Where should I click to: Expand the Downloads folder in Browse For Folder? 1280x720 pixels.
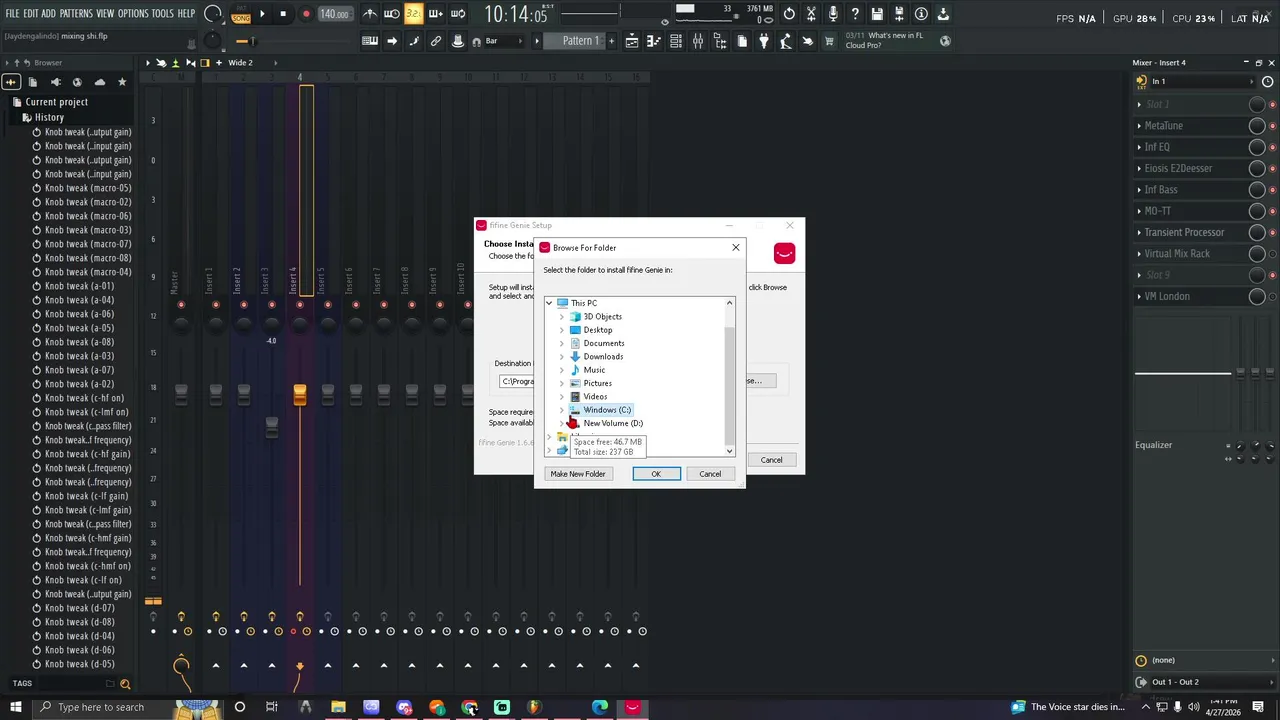click(x=562, y=357)
